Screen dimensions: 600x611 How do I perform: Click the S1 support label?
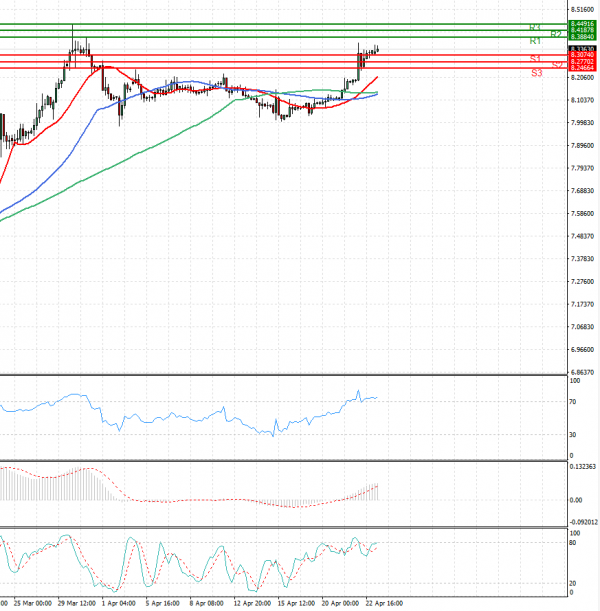coord(535,59)
